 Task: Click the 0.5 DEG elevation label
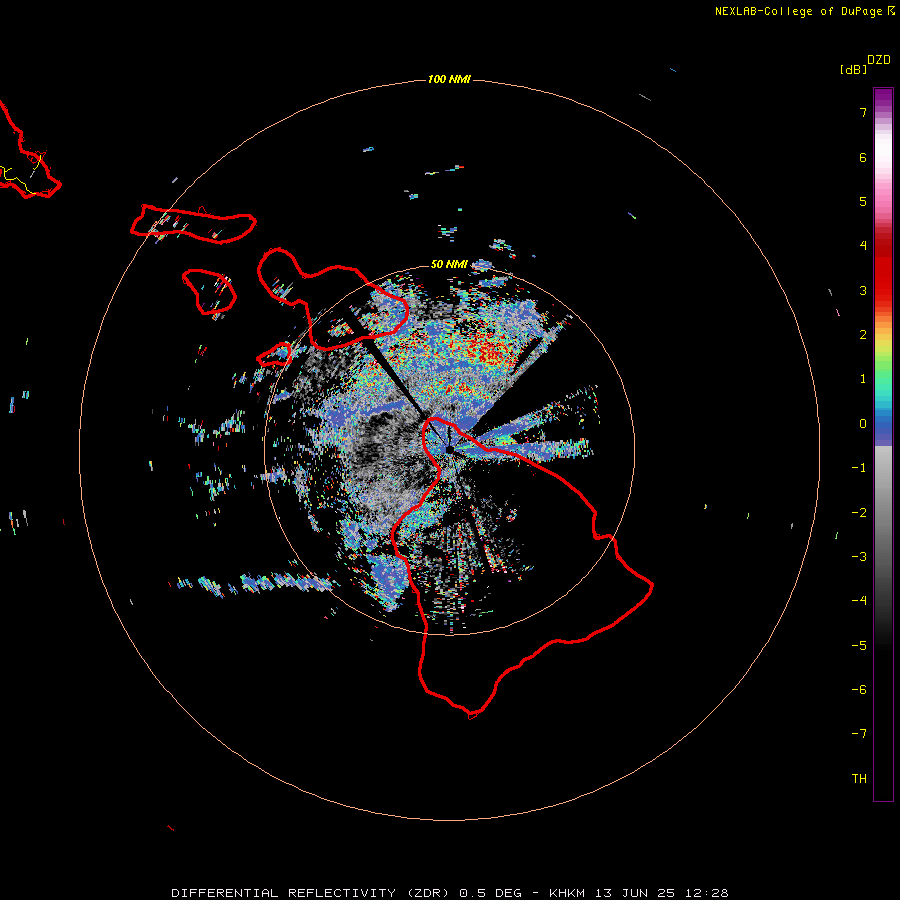(x=490, y=893)
